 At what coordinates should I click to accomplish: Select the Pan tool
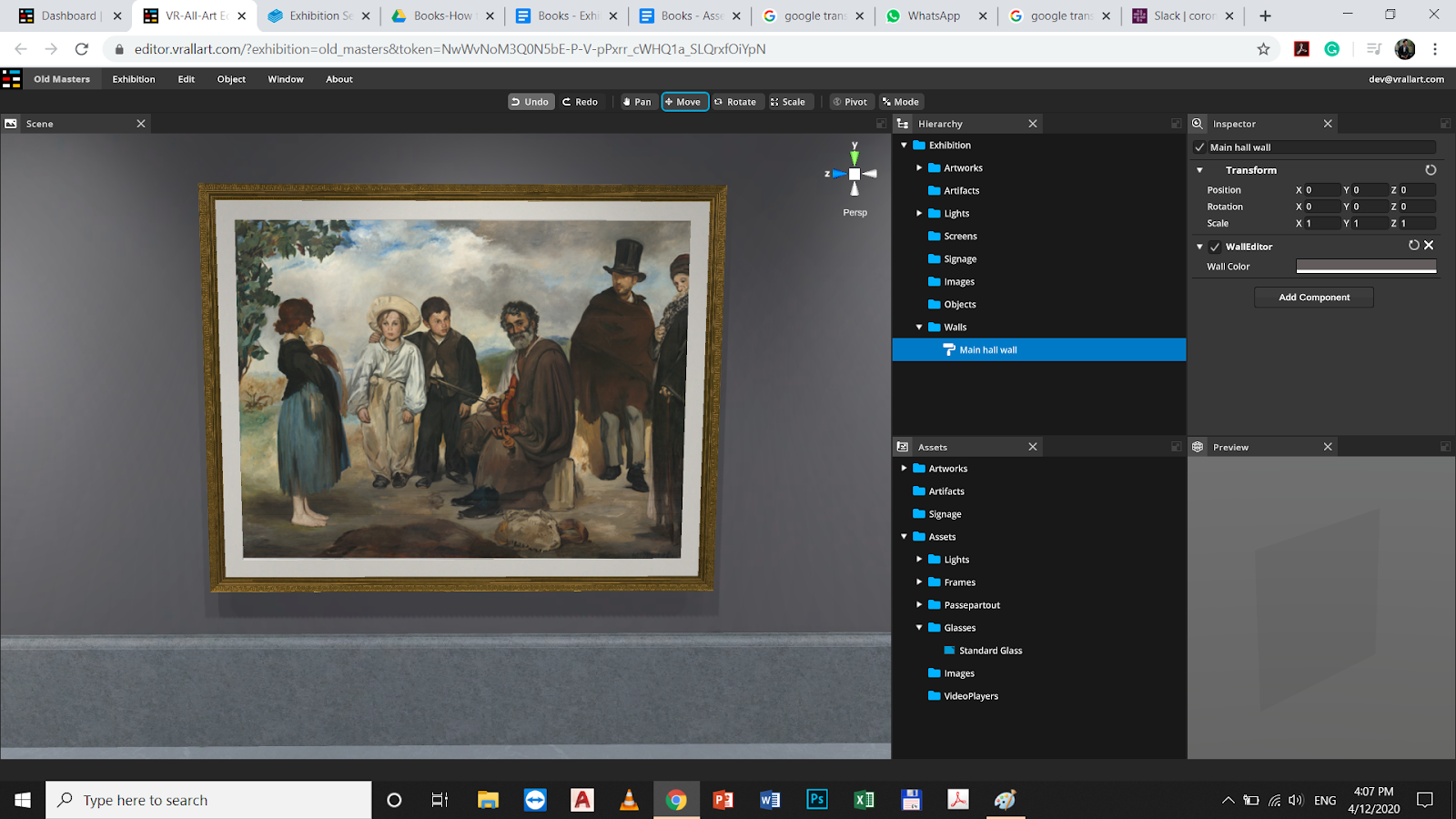(x=637, y=102)
